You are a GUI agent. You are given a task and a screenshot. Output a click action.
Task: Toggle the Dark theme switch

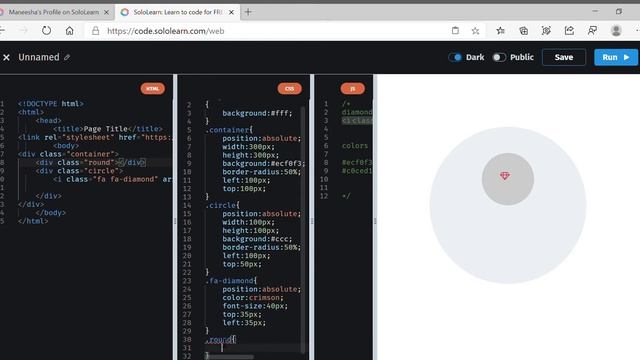455,57
